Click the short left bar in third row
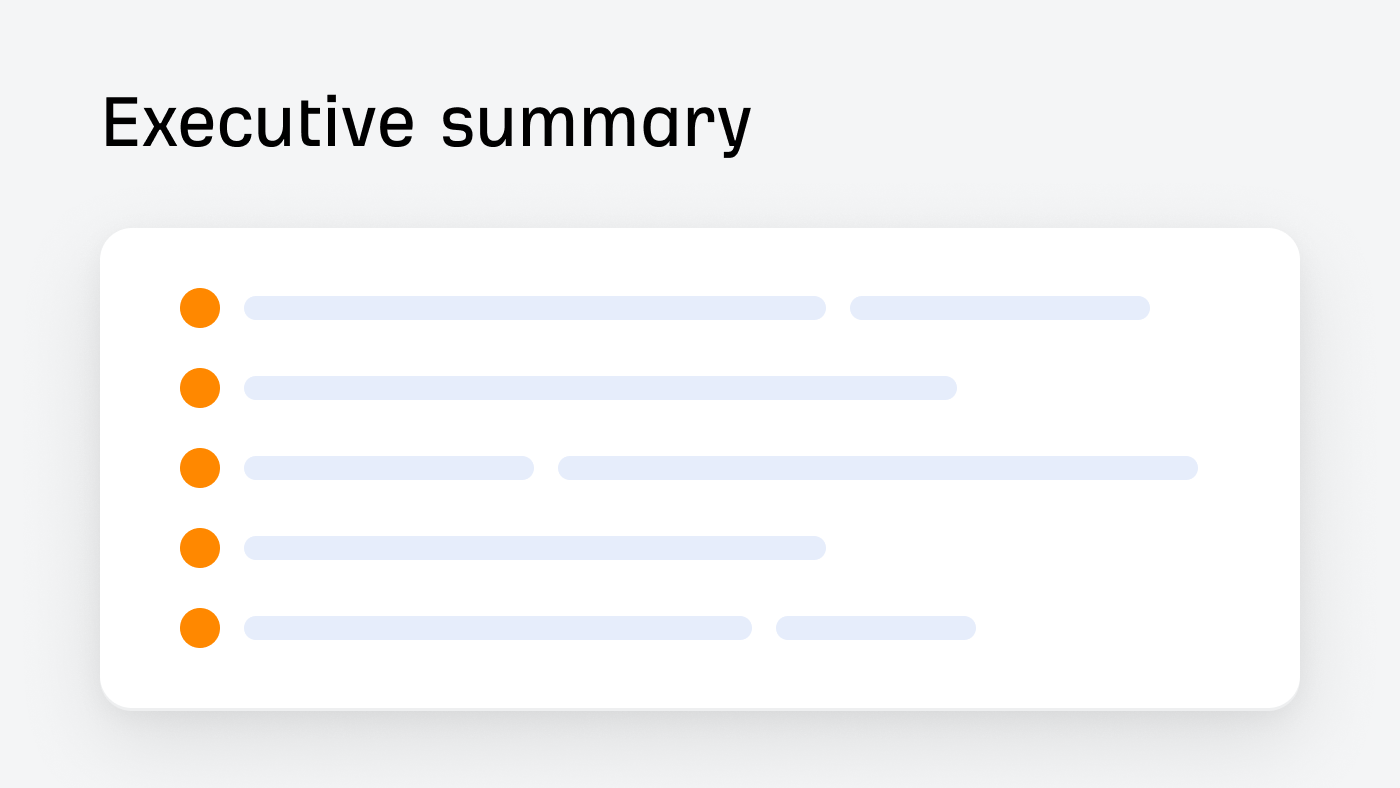The height and width of the screenshot is (788, 1400). point(389,468)
